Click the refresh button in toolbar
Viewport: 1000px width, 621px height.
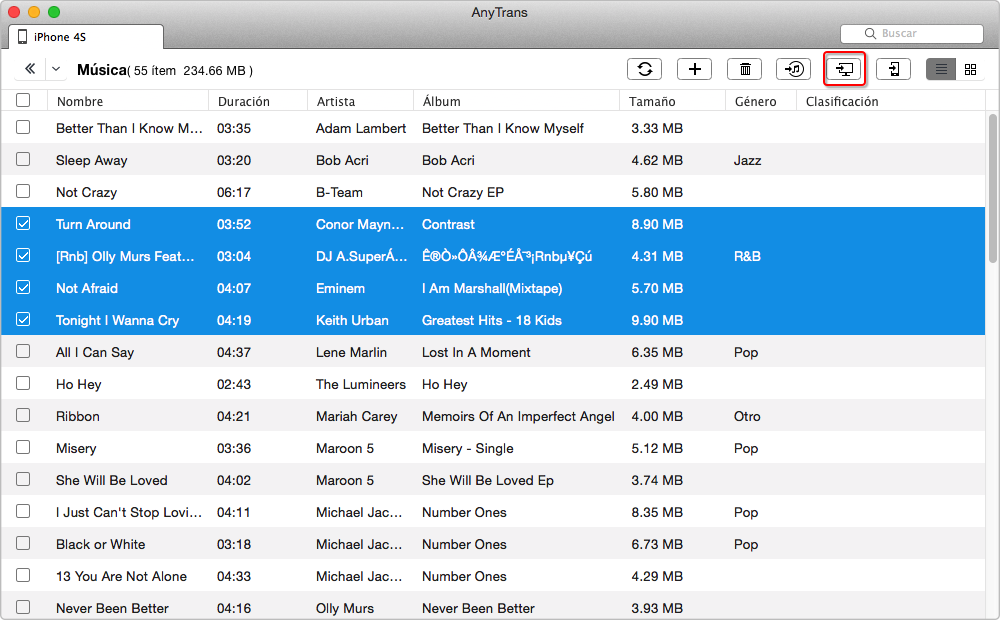point(644,69)
